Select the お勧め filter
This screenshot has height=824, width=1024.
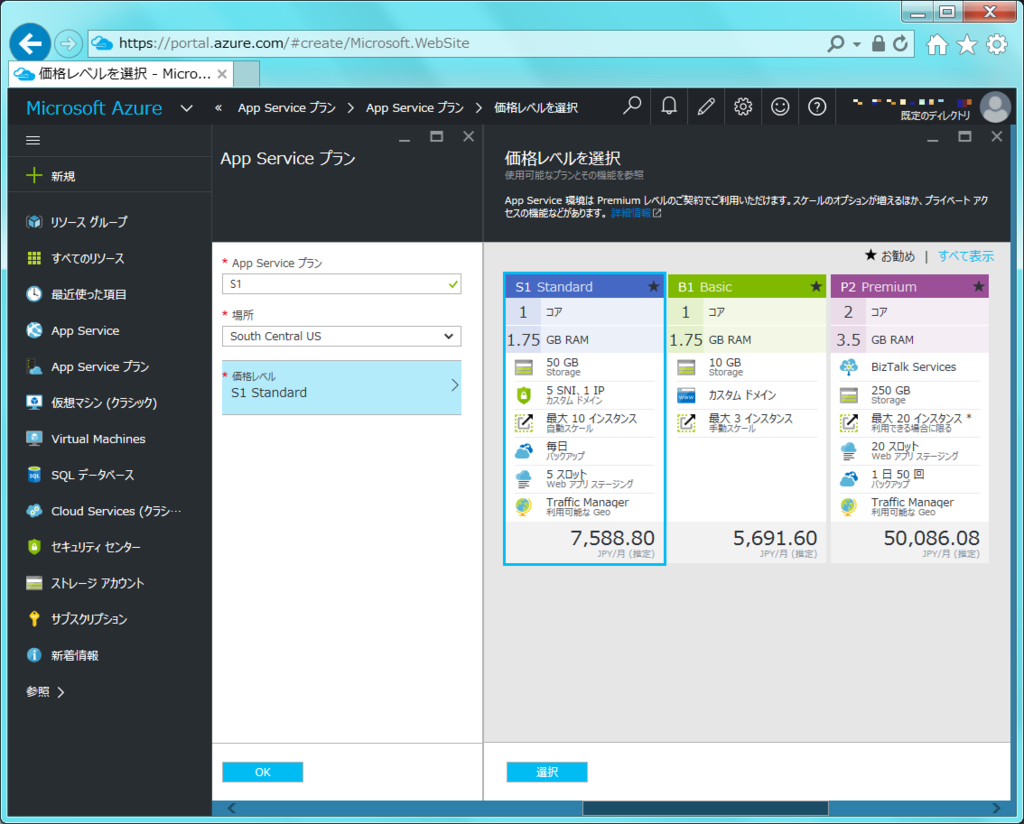click(890, 256)
